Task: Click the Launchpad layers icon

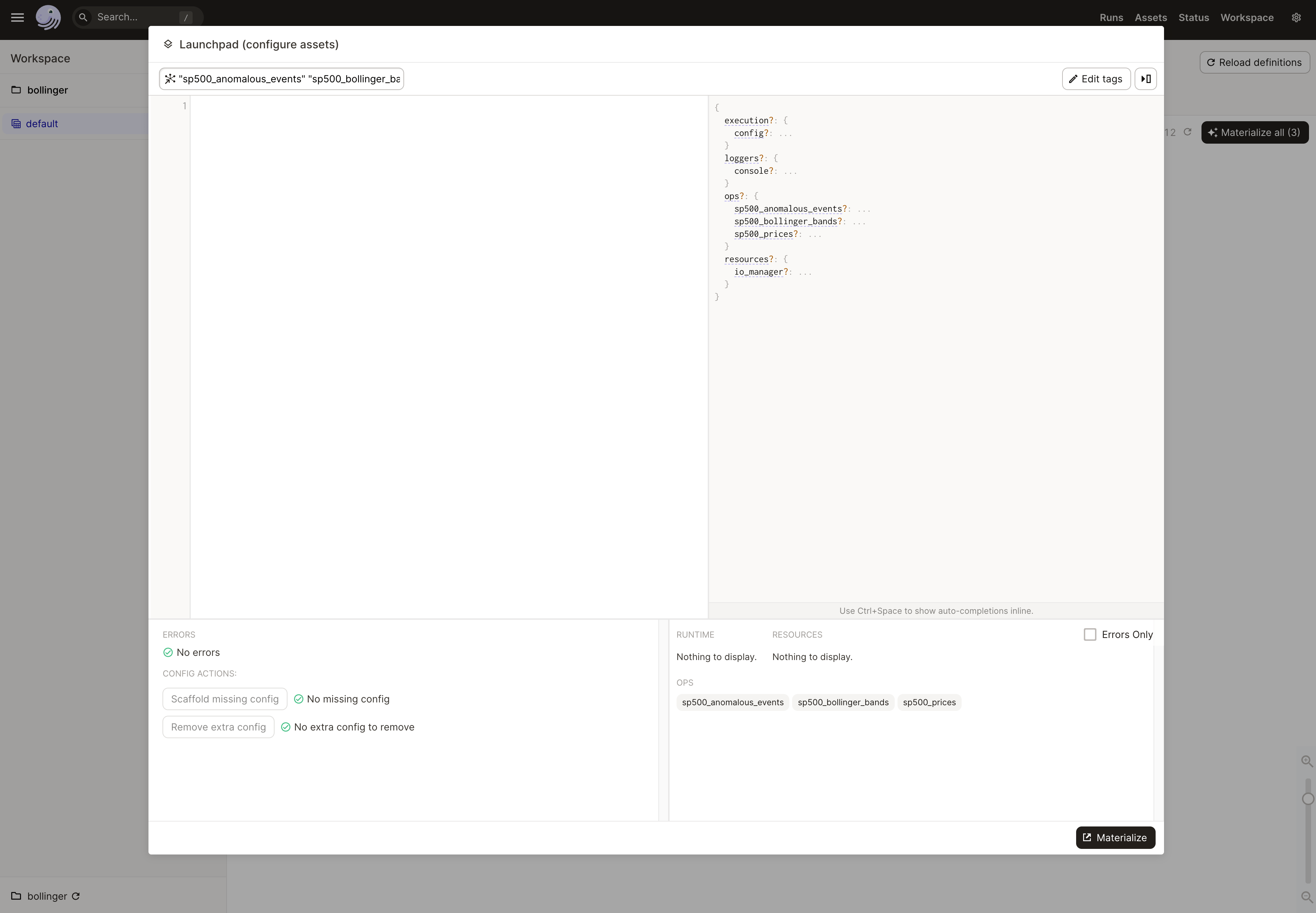Action: coord(168,44)
